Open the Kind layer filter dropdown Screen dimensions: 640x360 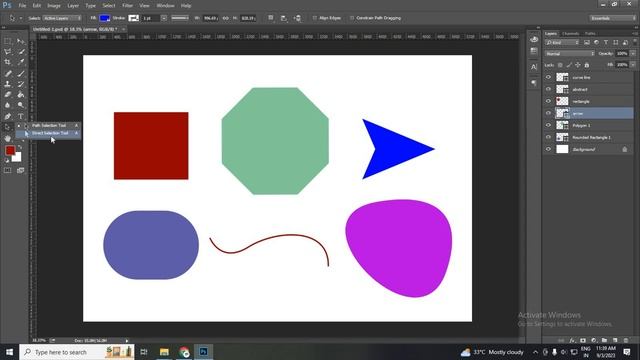pyautogui.click(x=562, y=42)
